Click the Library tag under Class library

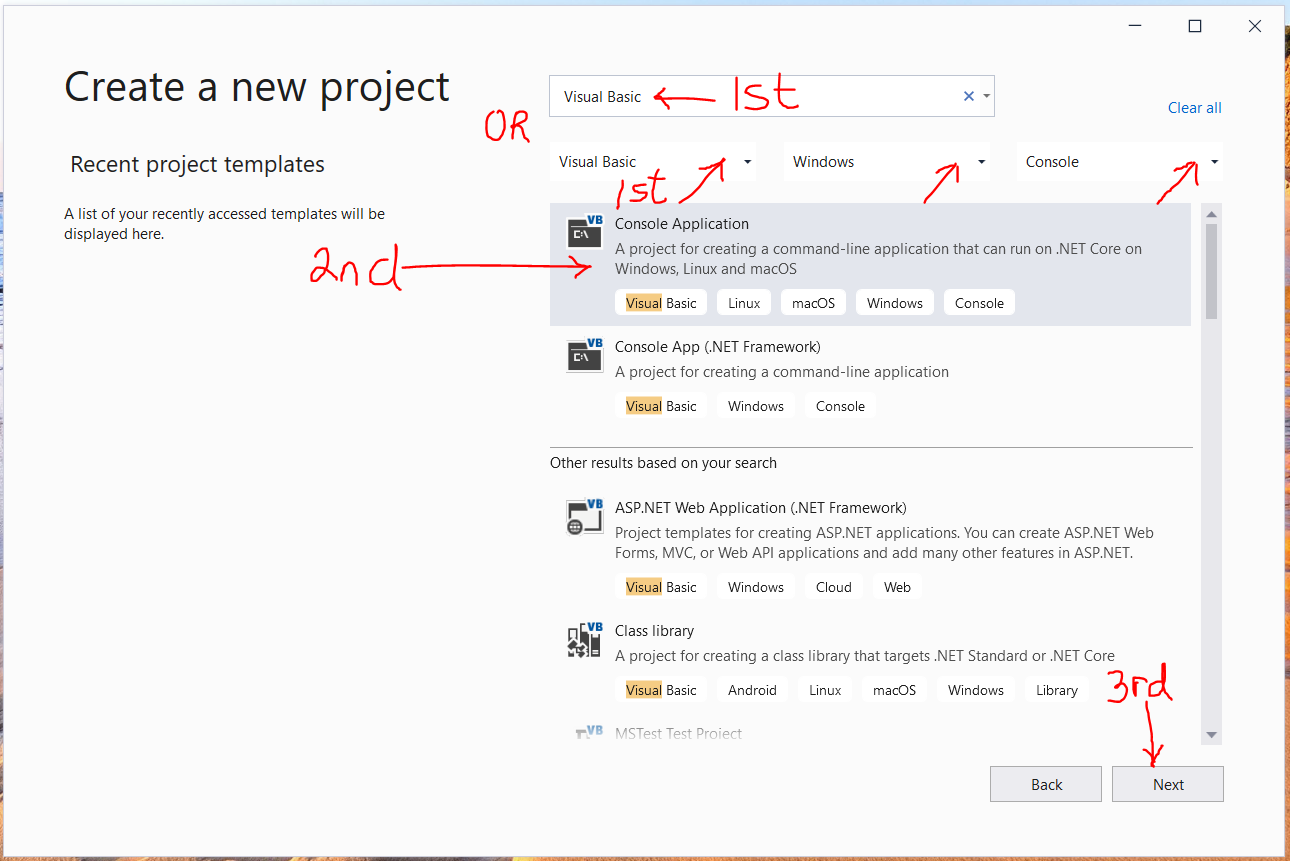point(1057,690)
